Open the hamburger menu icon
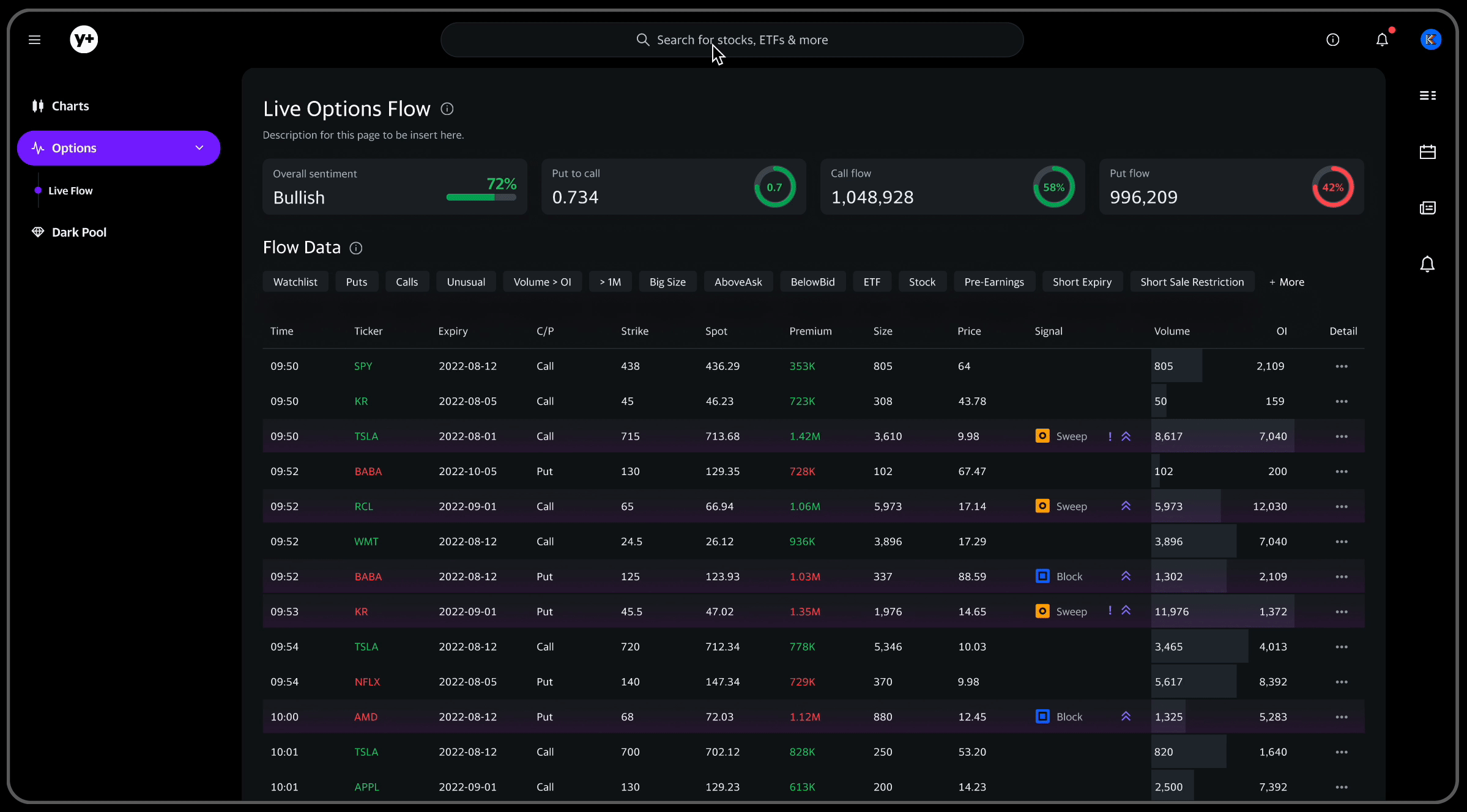 point(34,40)
